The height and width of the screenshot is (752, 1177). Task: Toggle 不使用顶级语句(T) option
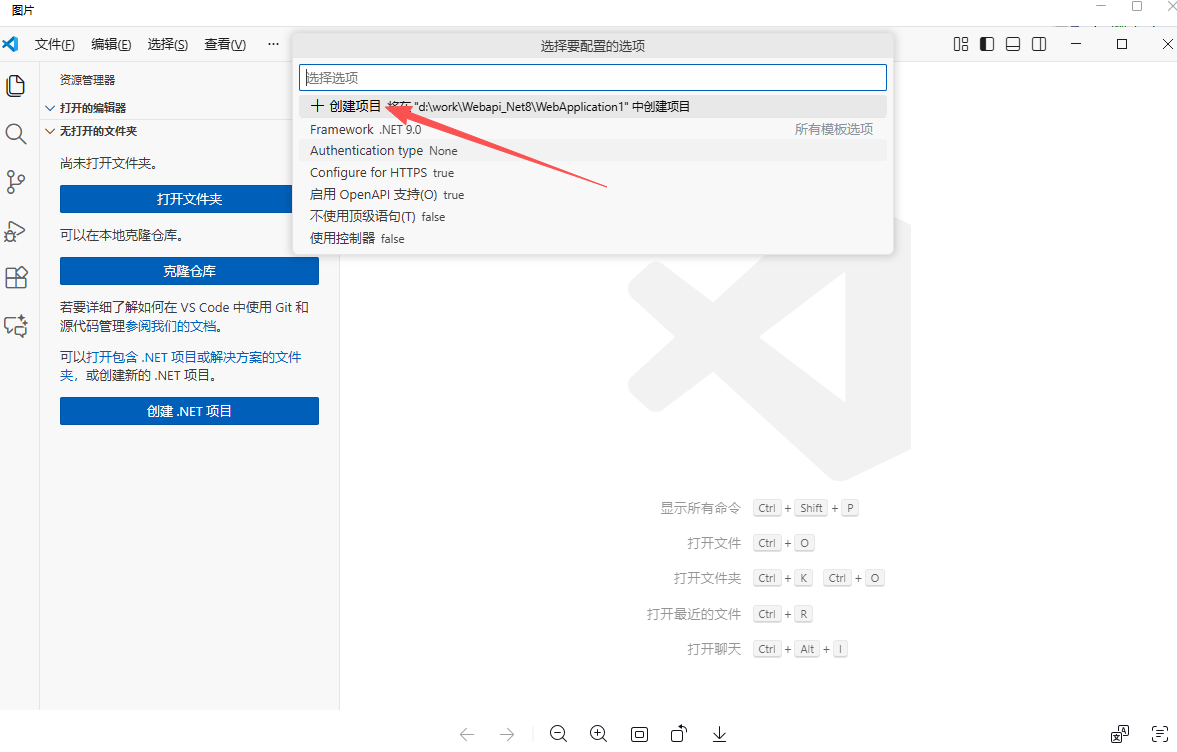click(593, 217)
